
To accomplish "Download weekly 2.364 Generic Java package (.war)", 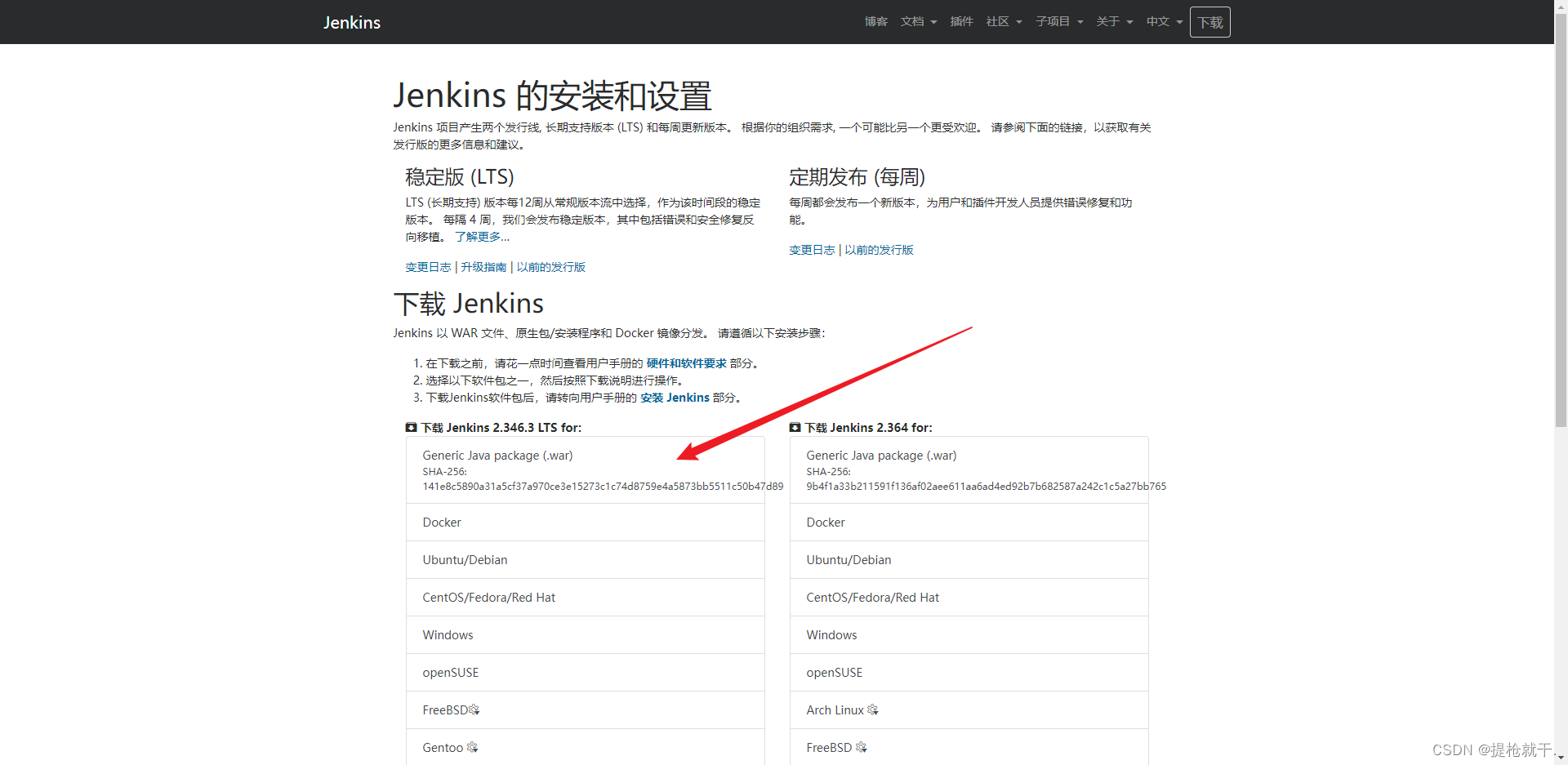I will (969, 470).
